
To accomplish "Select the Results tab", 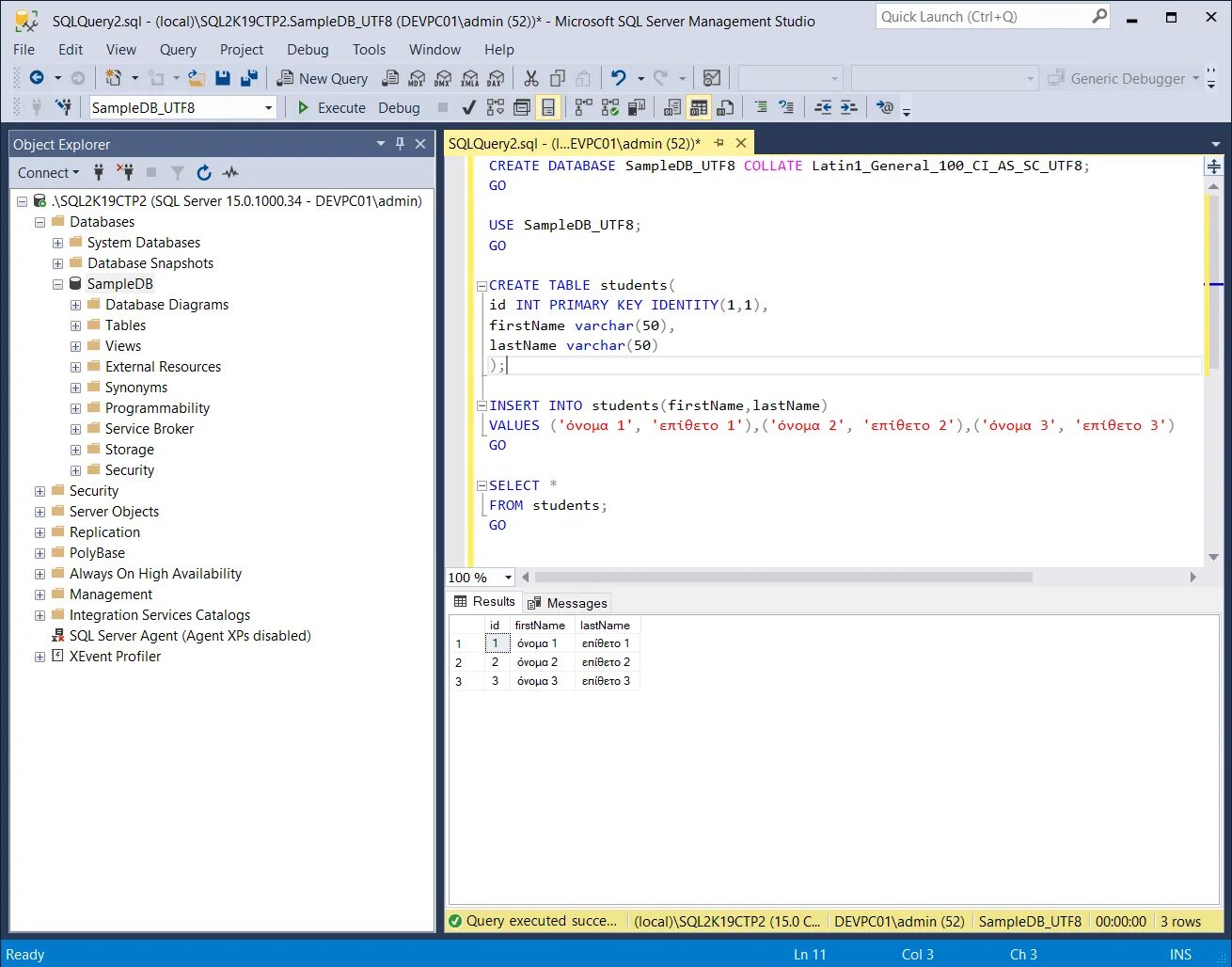I will (x=484, y=602).
